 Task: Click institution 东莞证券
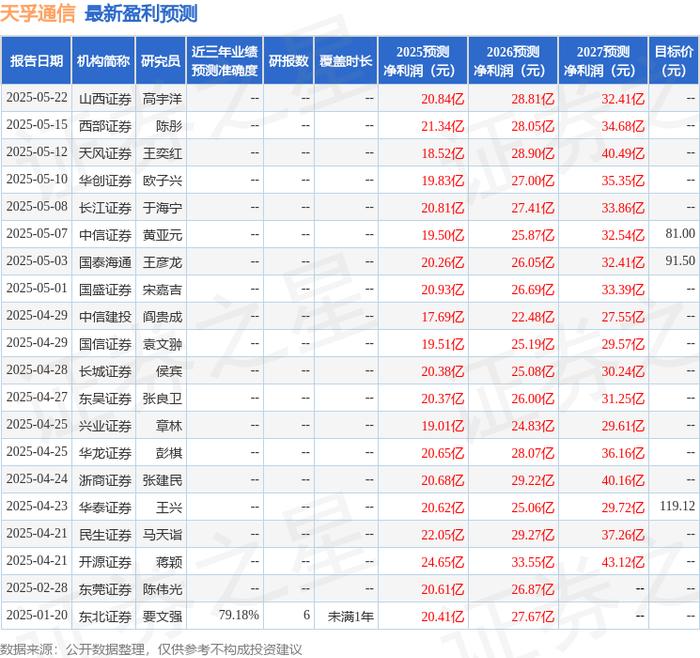[105, 589]
